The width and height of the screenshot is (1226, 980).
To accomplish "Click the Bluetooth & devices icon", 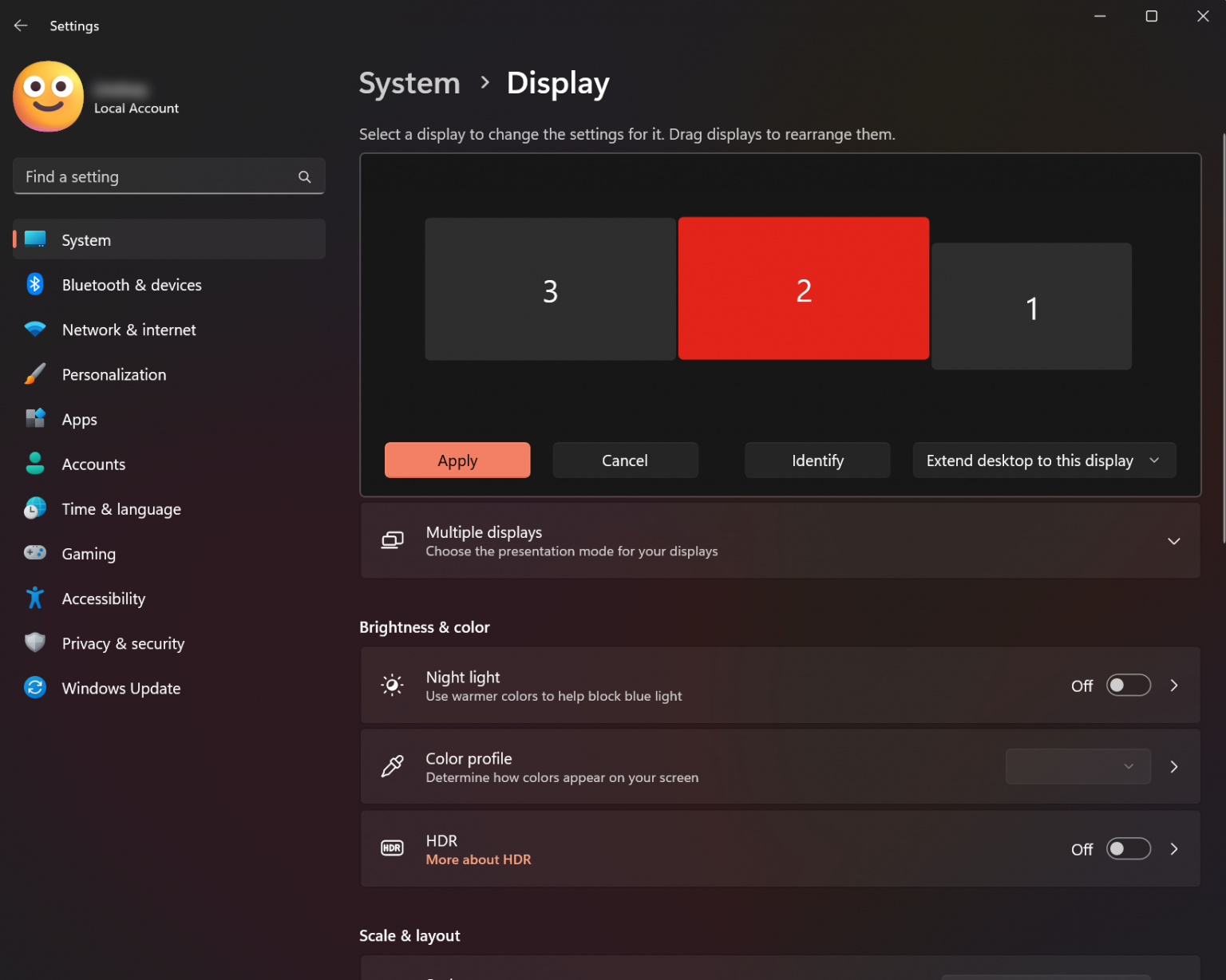I will [35, 284].
